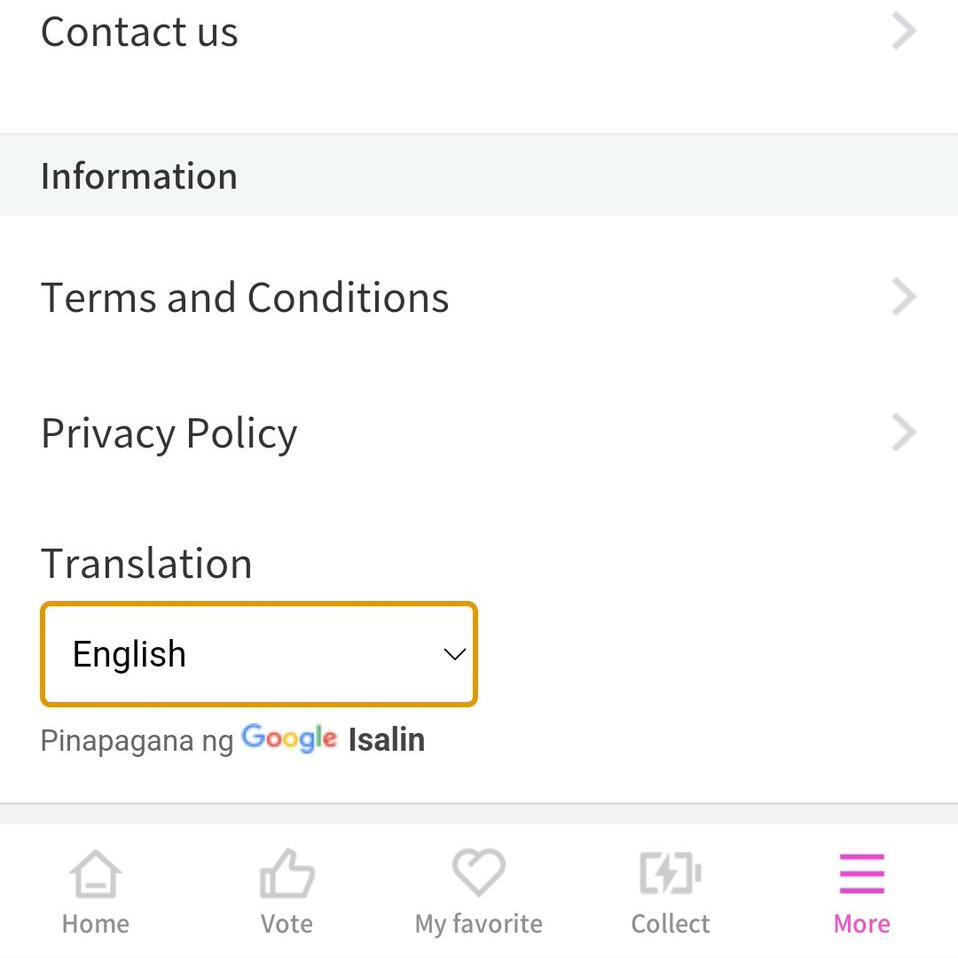958x958 pixels.
Task: Tap the My favorite heart icon
Action: (x=478, y=873)
